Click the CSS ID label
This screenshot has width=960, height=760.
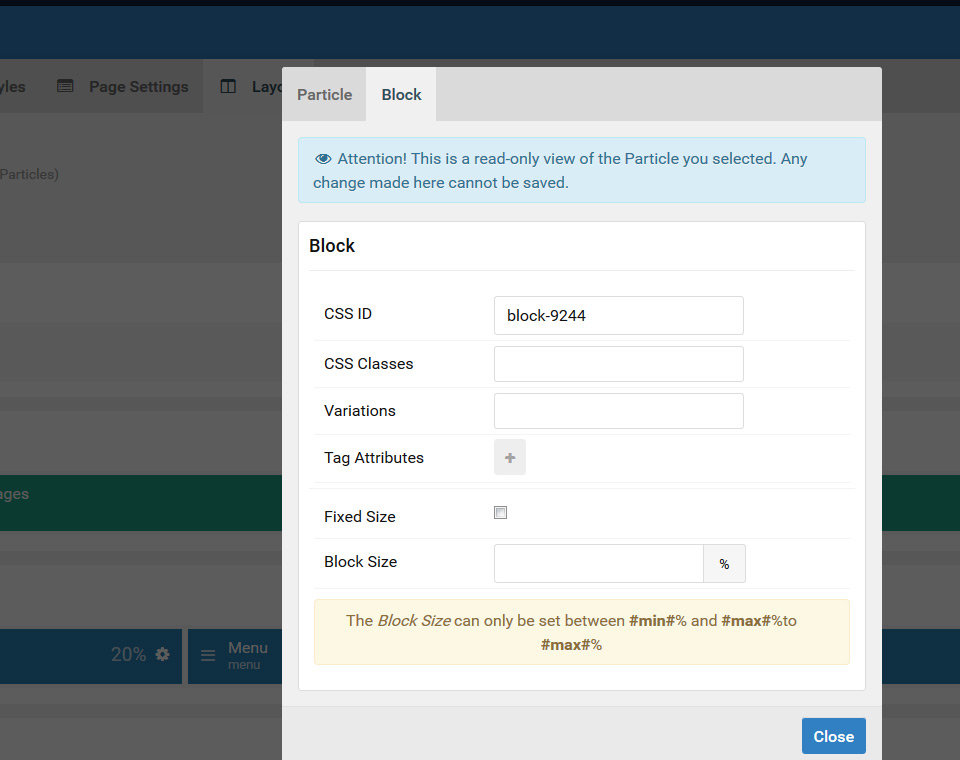348,314
